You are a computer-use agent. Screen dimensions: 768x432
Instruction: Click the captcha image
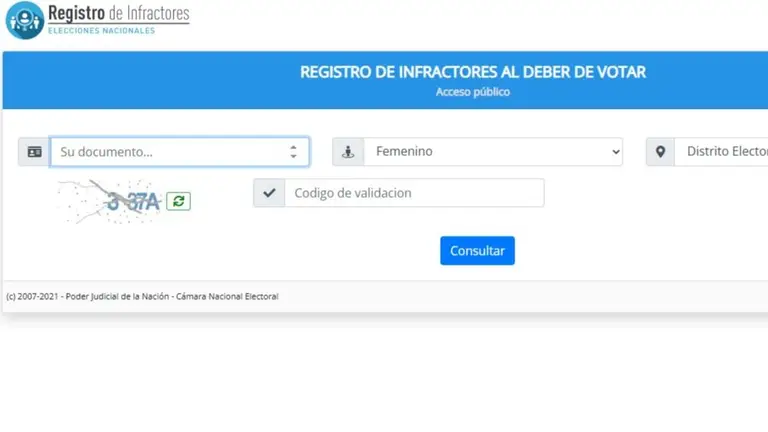[110, 201]
